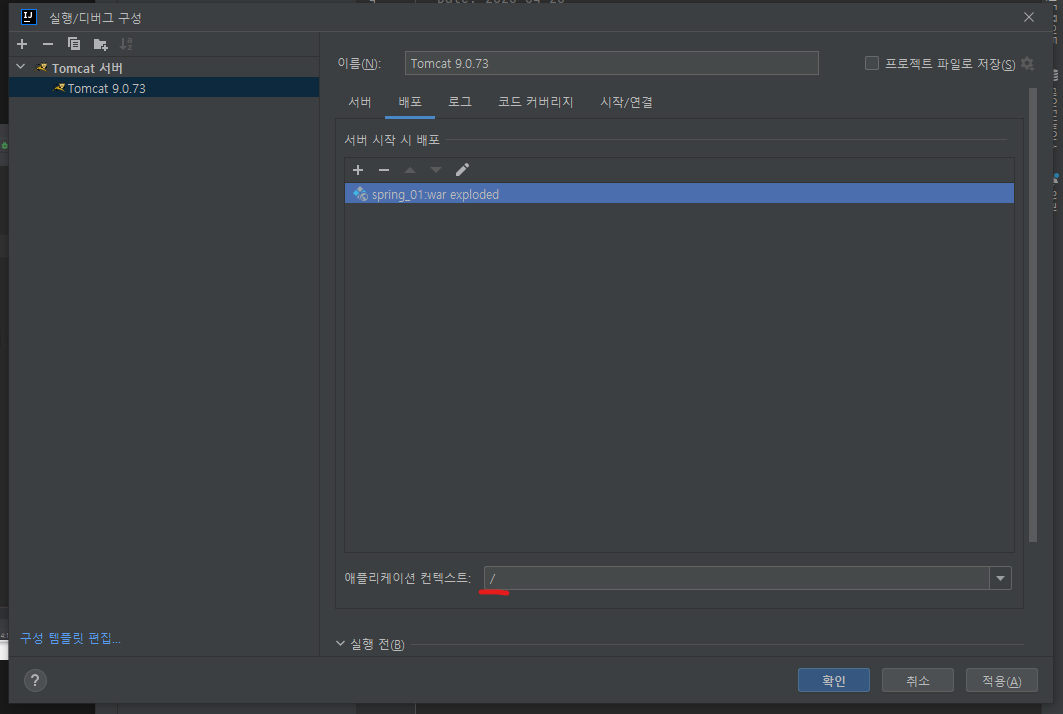
Task: Apply changes with 적용 button
Action: 1002,680
